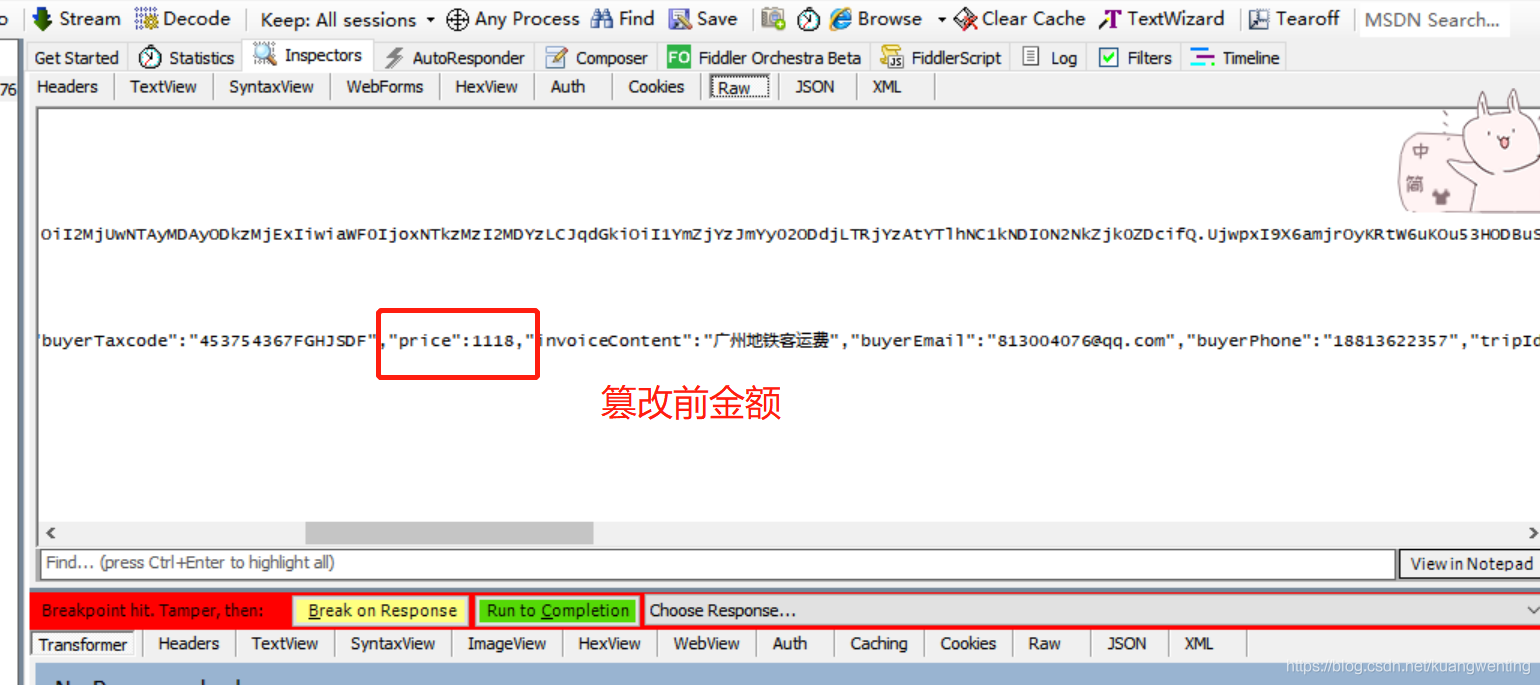Viewport: 1540px width, 685px height.
Task: Click View in Notepad button
Action: point(1470,564)
